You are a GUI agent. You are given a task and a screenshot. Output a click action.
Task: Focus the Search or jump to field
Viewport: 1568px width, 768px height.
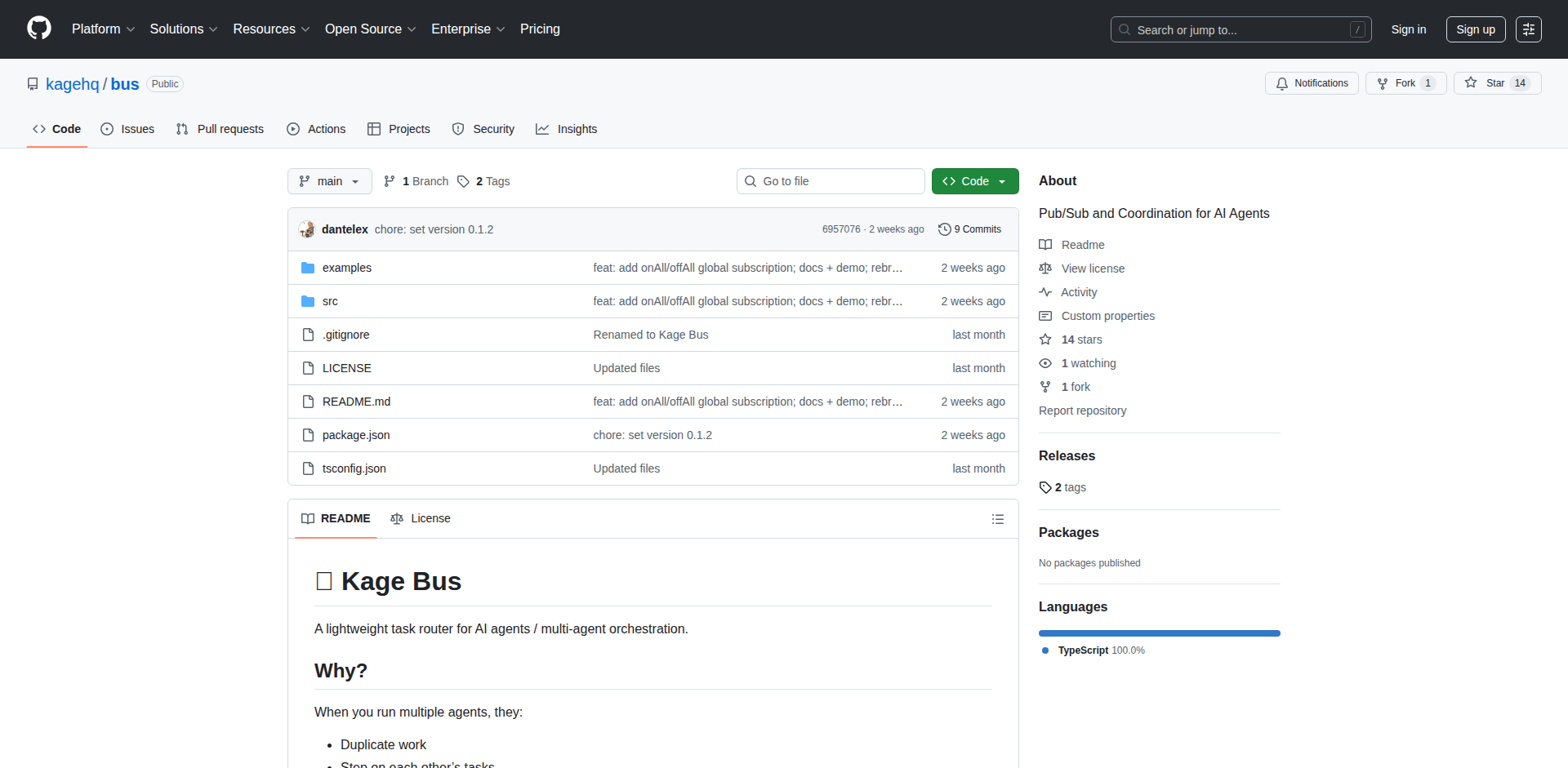click(1241, 29)
